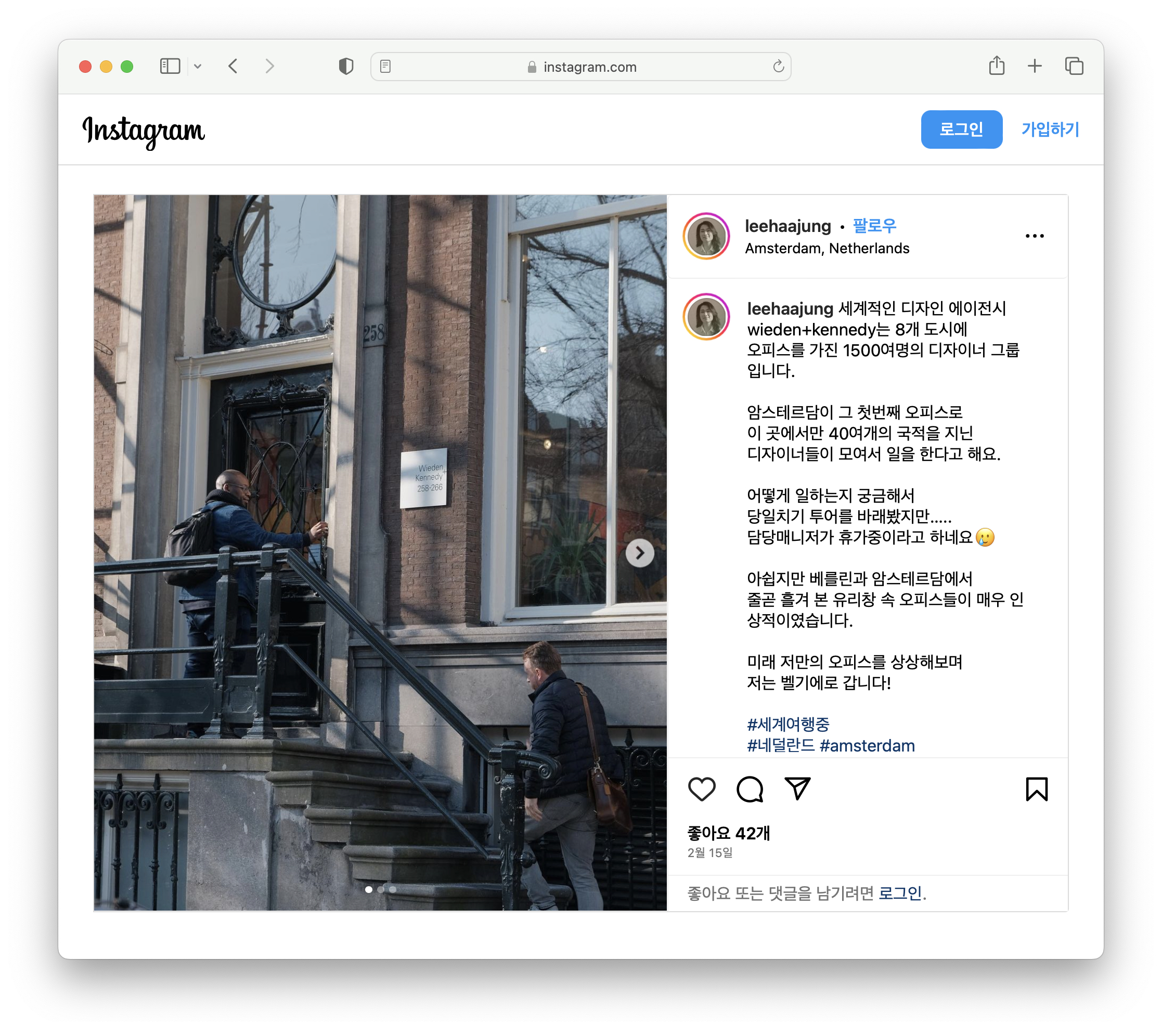1162x1036 pixels.
Task: Open post options three-dot menu
Action: pos(1035,236)
